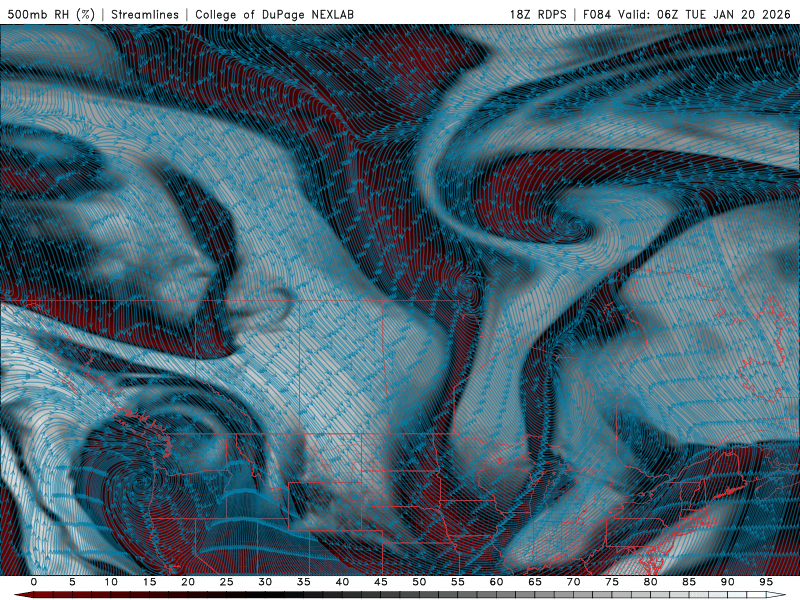
Task: Click the colorbar label '50'
Action: pyautogui.click(x=419, y=582)
